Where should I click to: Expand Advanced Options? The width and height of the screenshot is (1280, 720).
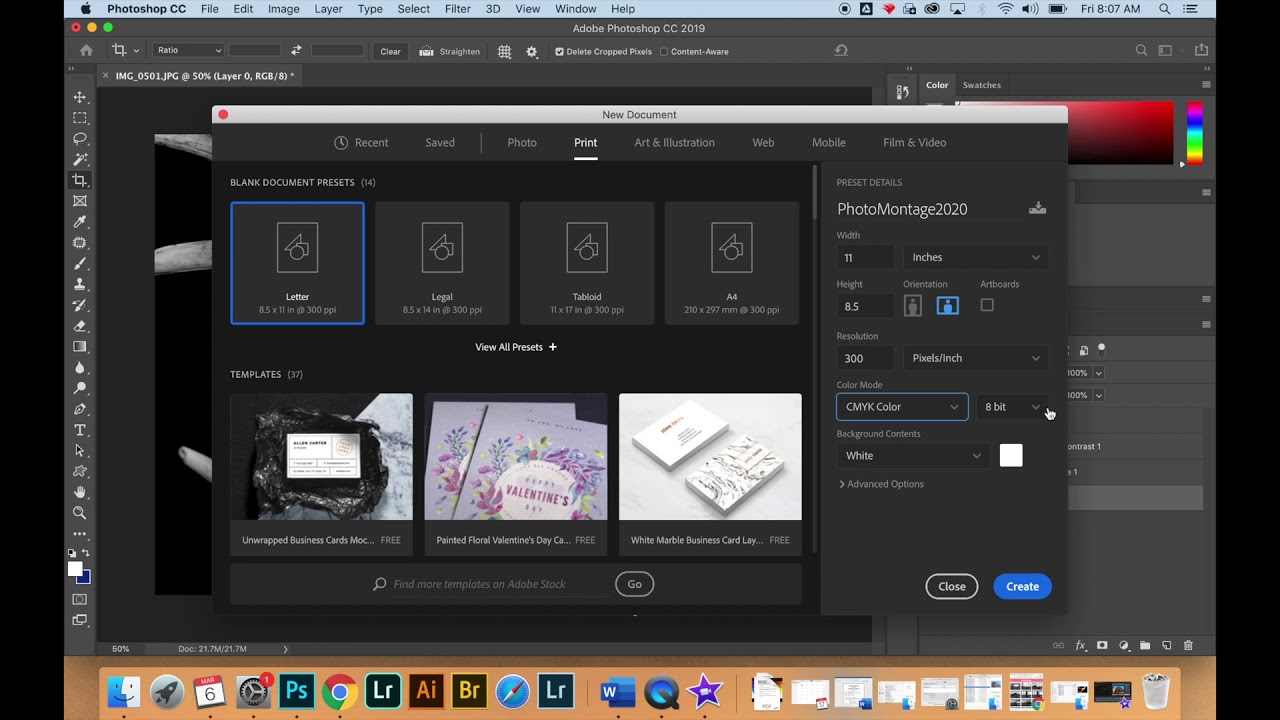point(881,484)
